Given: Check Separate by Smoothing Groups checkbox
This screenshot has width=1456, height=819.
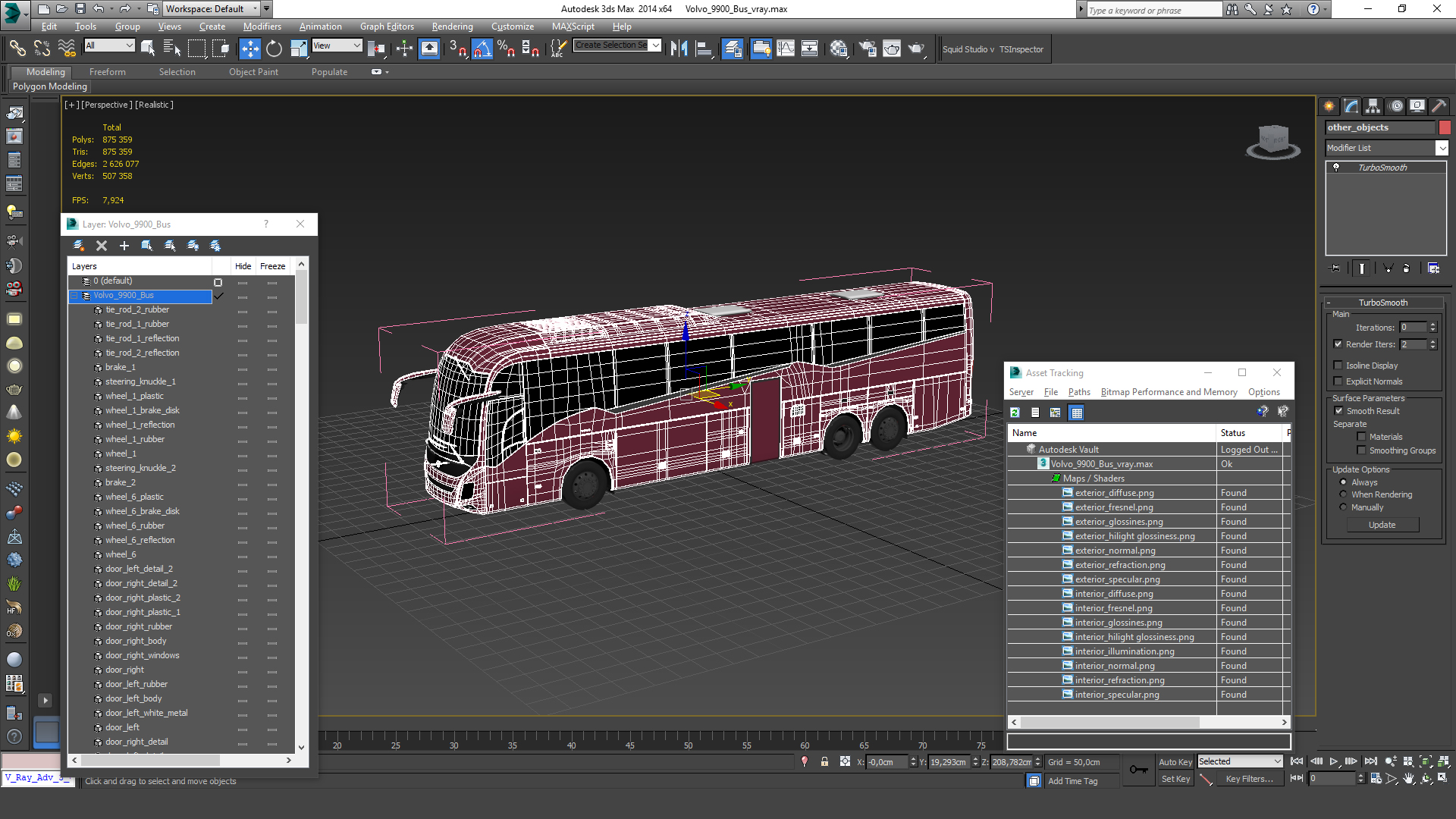Looking at the screenshot, I should click(x=1361, y=450).
